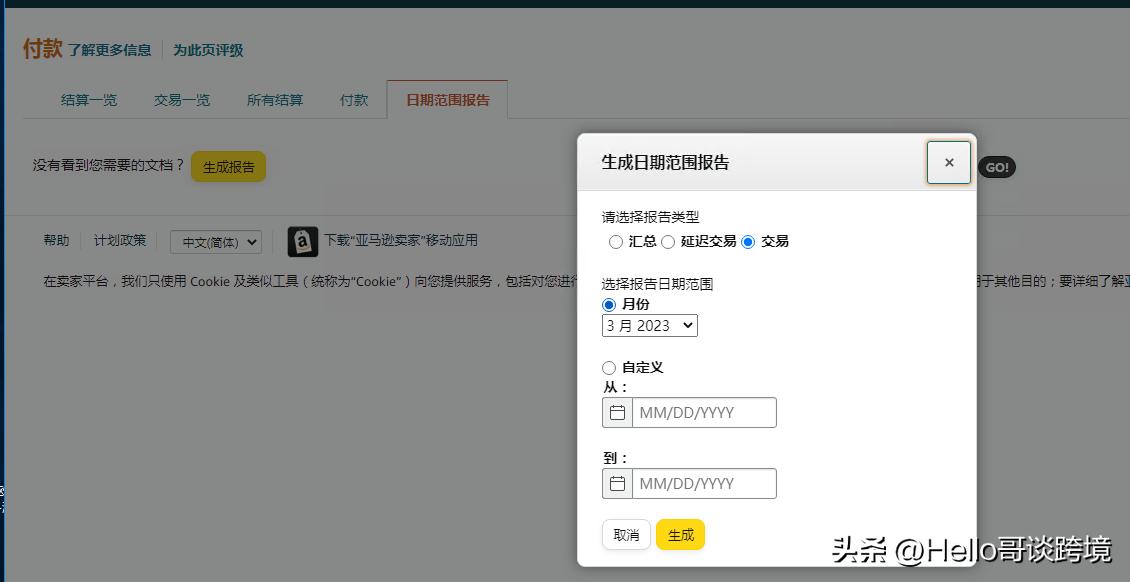Image resolution: width=1130 pixels, height=582 pixels.
Task: Select the 汇总 report type
Action: tap(616, 241)
